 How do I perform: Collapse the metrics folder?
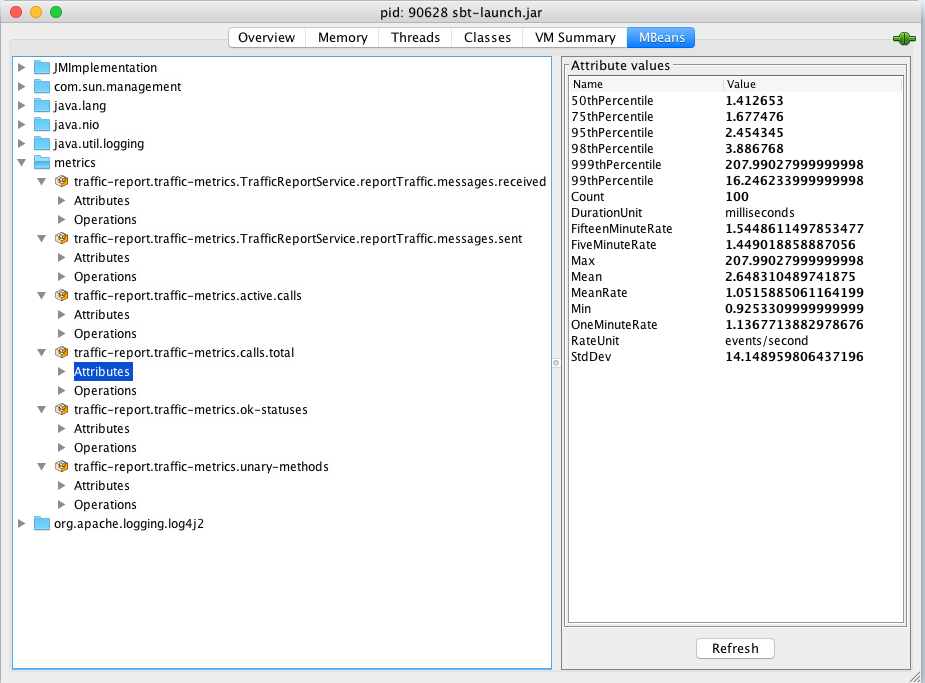point(22,162)
